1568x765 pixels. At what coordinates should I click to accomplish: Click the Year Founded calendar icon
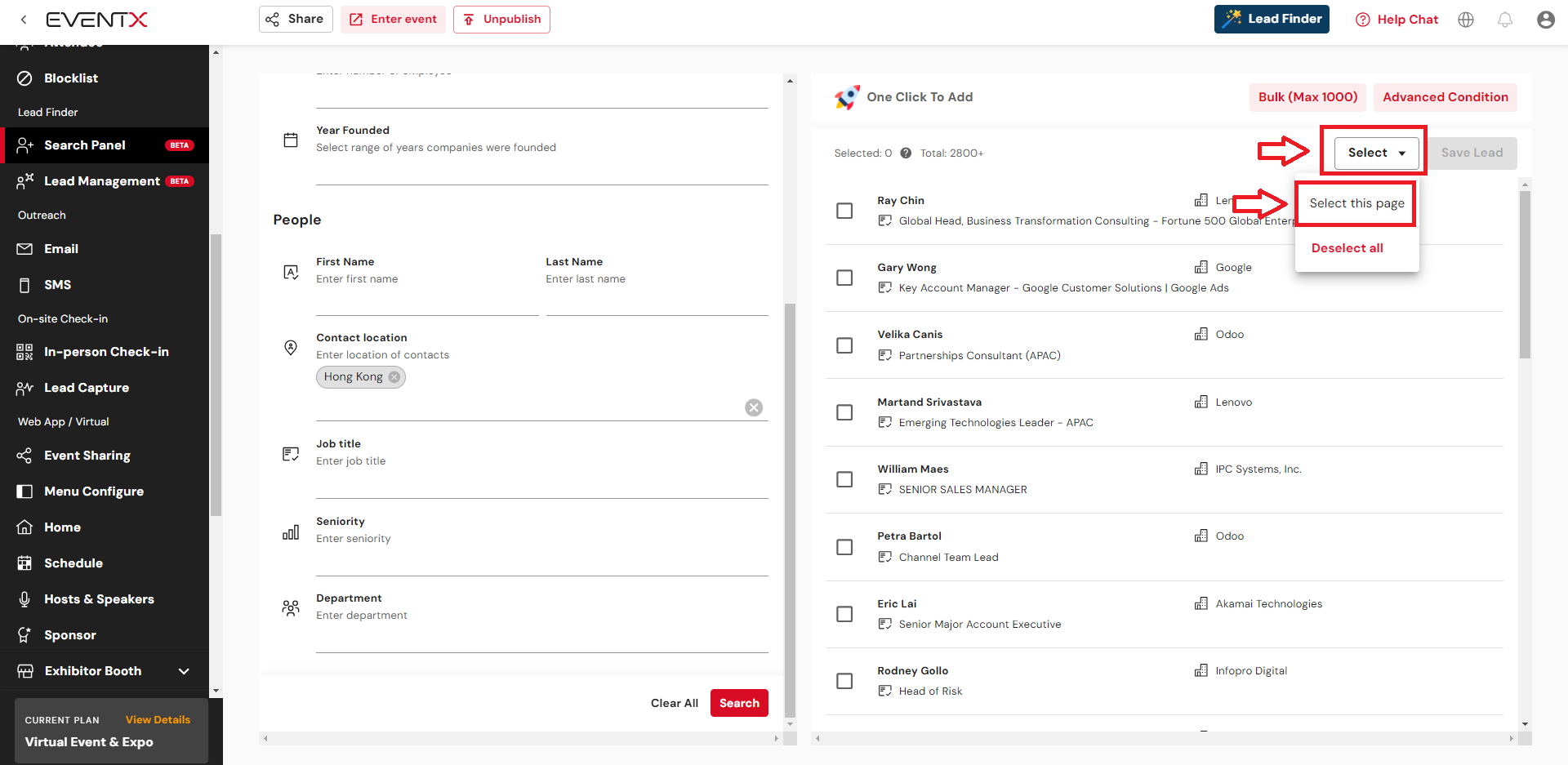pos(291,140)
